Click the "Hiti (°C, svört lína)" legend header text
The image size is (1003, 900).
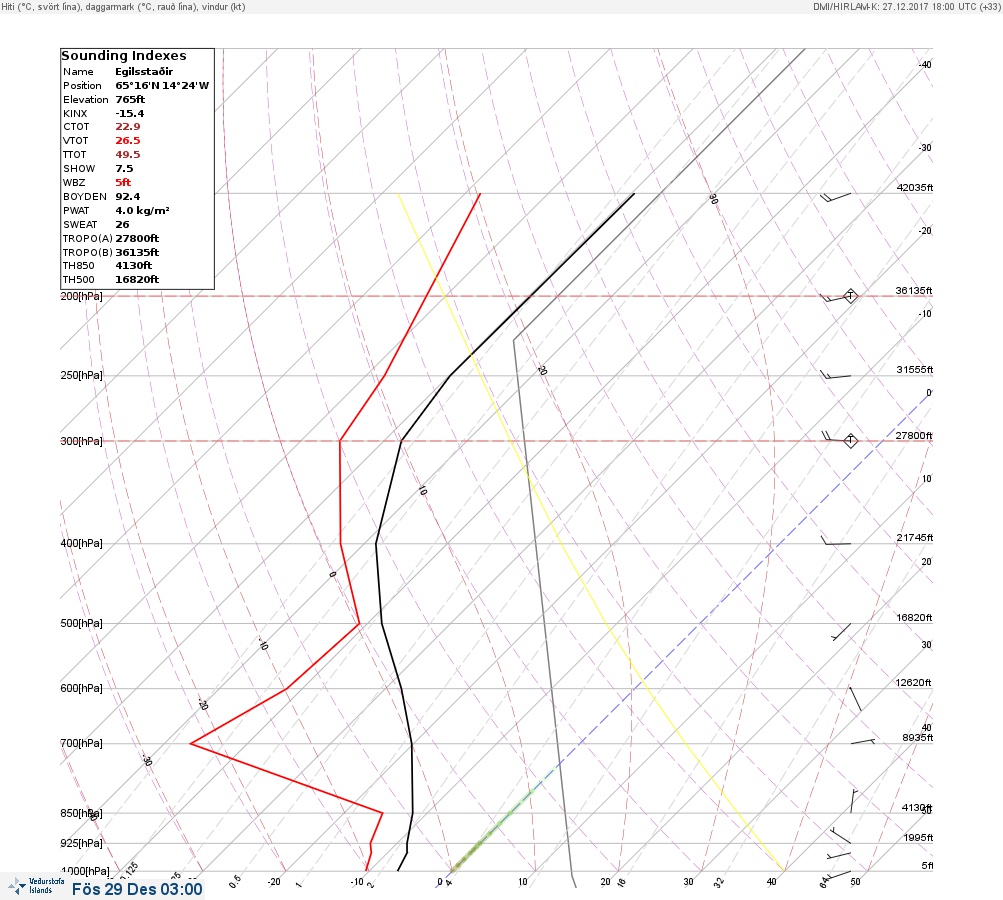coord(41,6)
